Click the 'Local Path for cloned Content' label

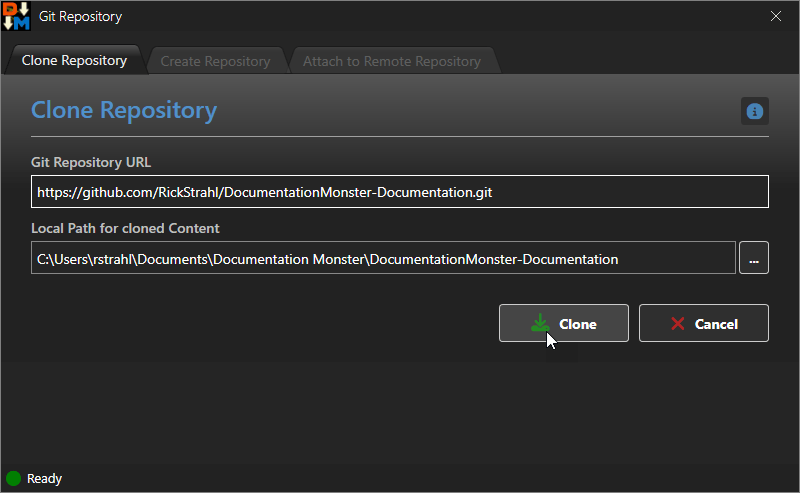pos(125,228)
